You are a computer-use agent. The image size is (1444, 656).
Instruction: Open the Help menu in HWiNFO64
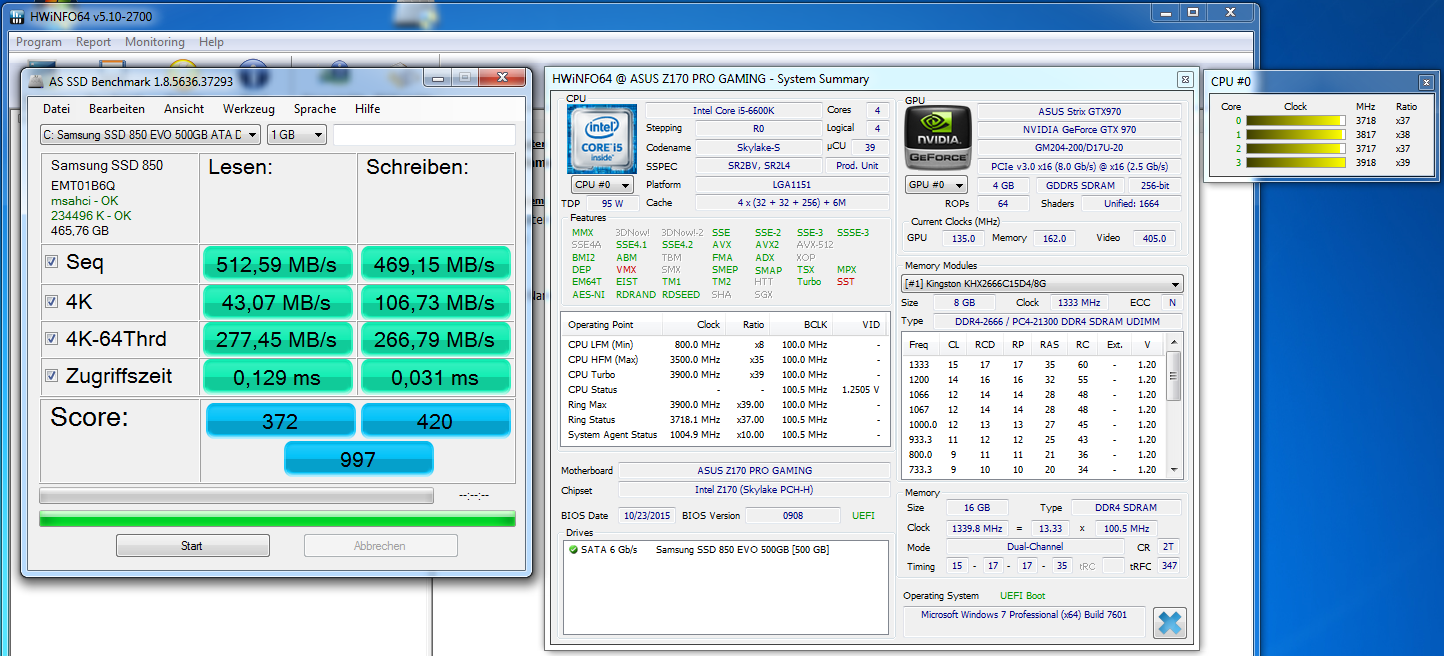click(x=211, y=42)
